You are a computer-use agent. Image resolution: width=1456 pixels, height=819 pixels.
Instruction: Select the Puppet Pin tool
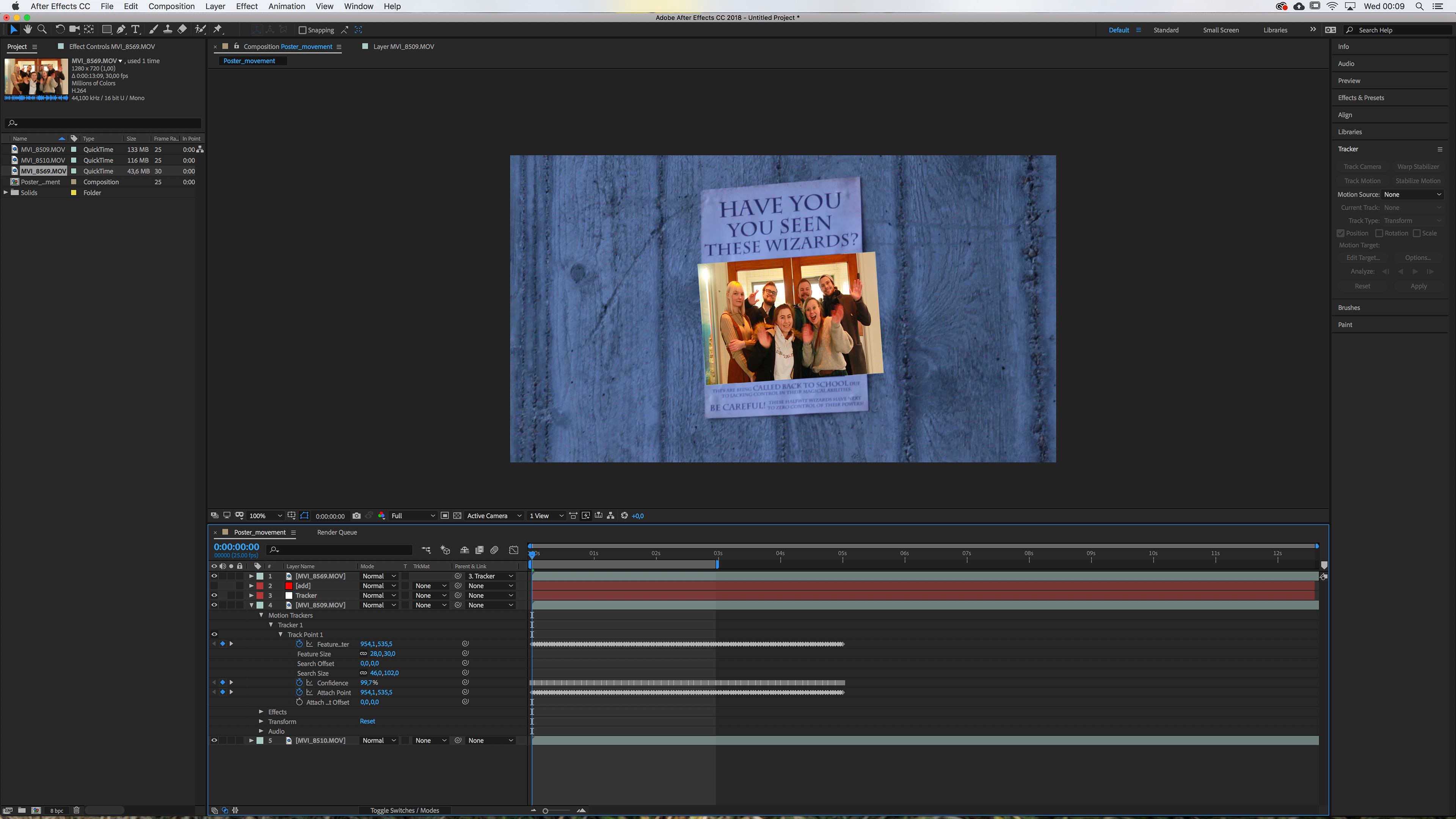(x=218, y=30)
